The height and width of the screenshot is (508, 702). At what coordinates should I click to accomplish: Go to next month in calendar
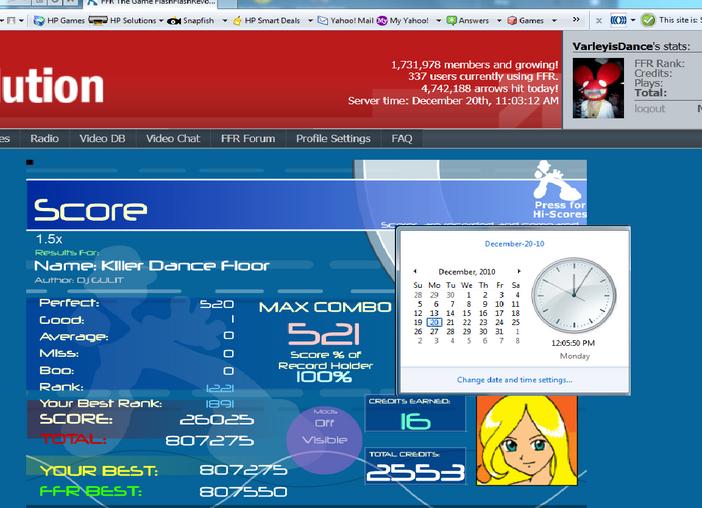519,271
